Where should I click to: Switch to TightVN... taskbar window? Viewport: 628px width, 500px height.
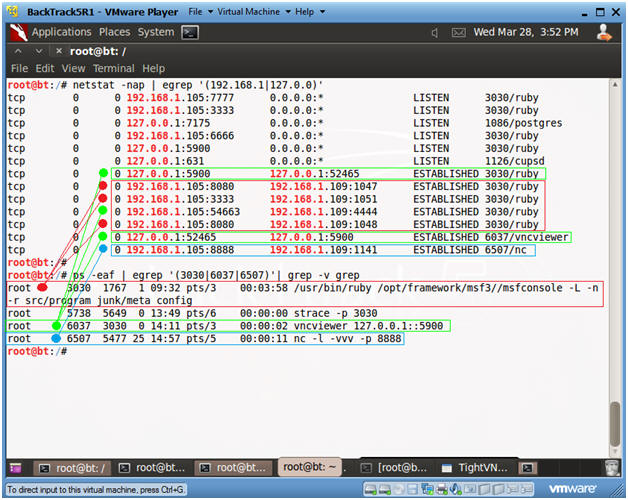click(475, 468)
